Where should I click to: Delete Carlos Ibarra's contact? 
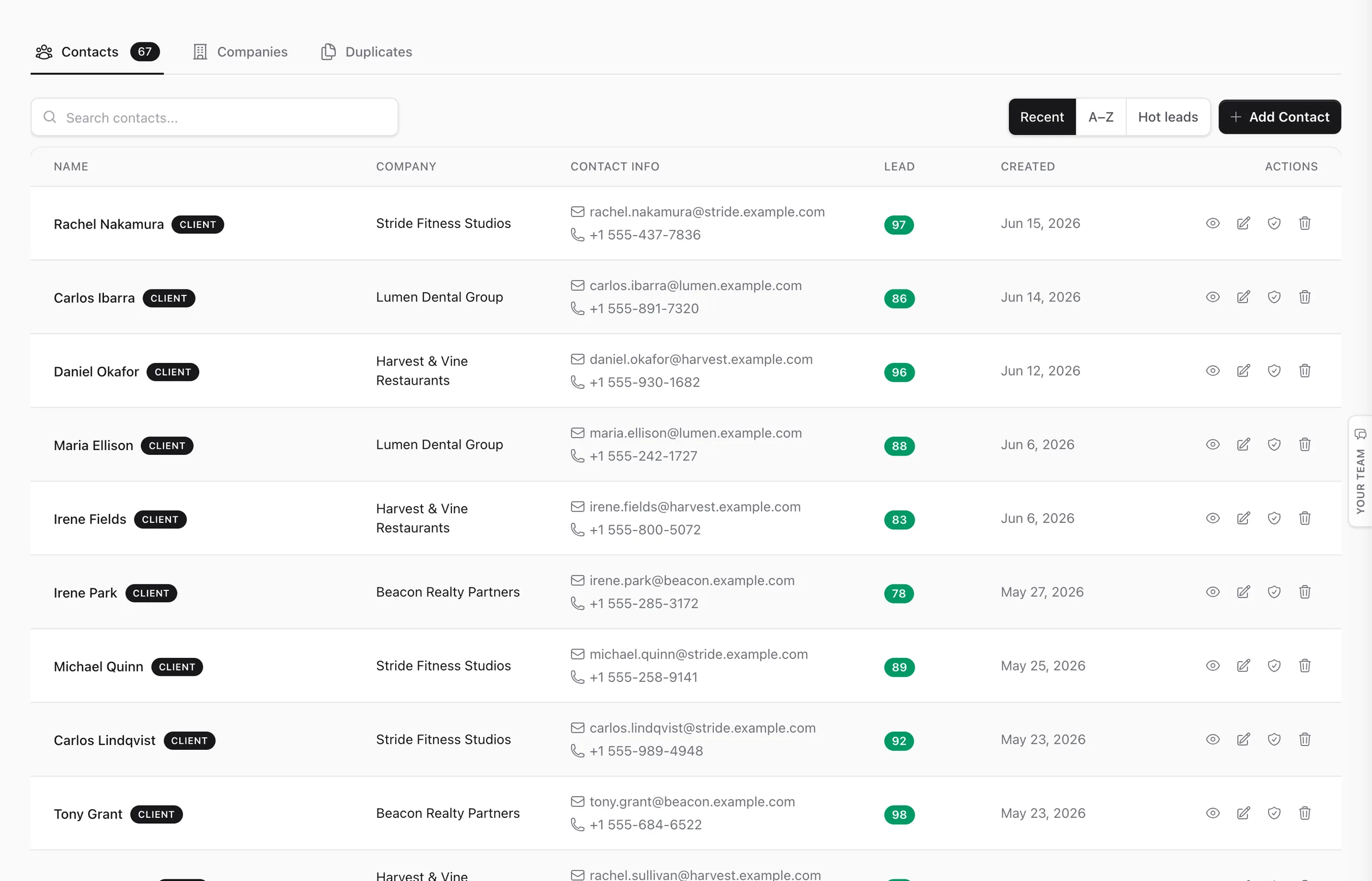[x=1304, y=297]
